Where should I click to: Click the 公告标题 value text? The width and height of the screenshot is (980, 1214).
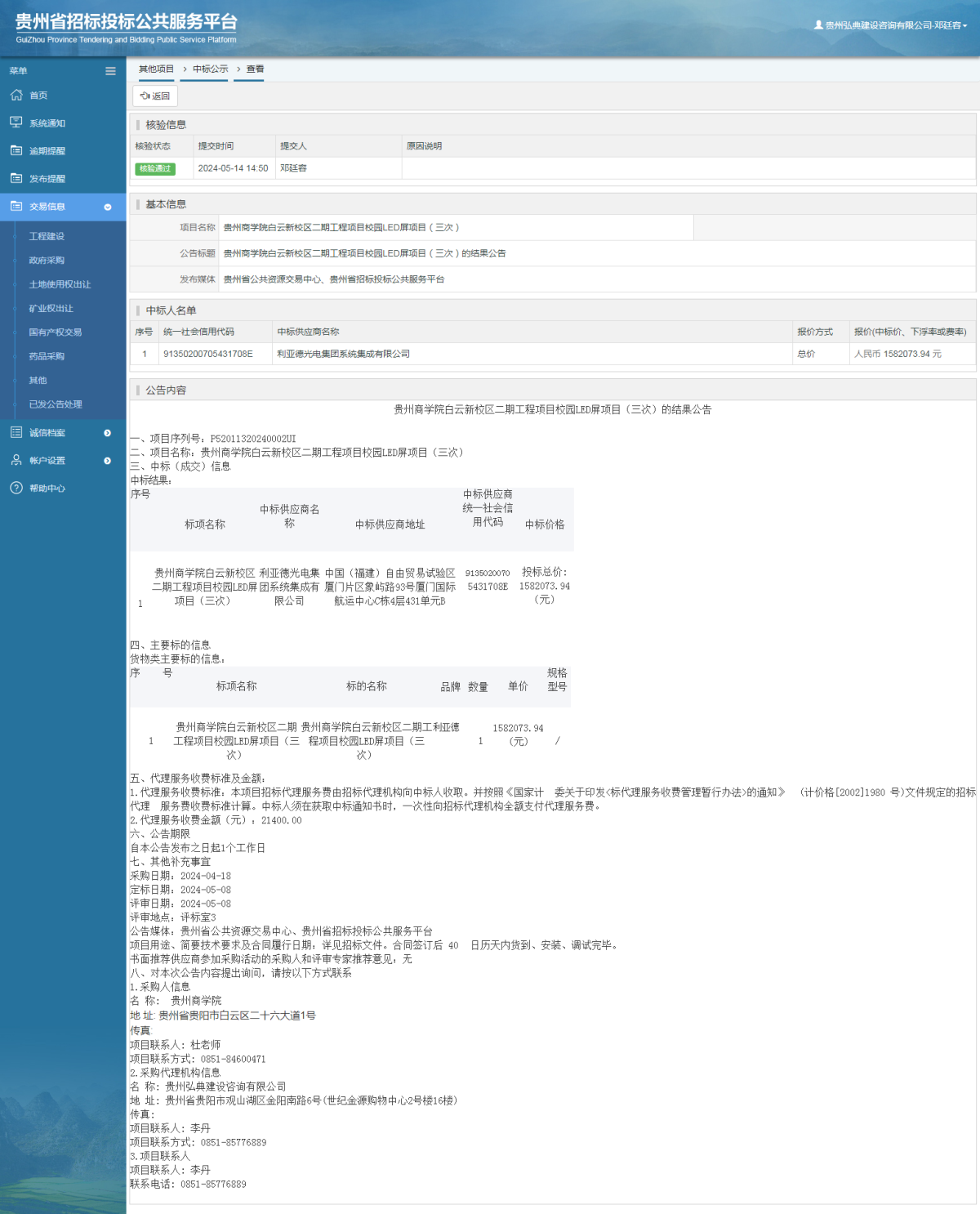[364, 253]
